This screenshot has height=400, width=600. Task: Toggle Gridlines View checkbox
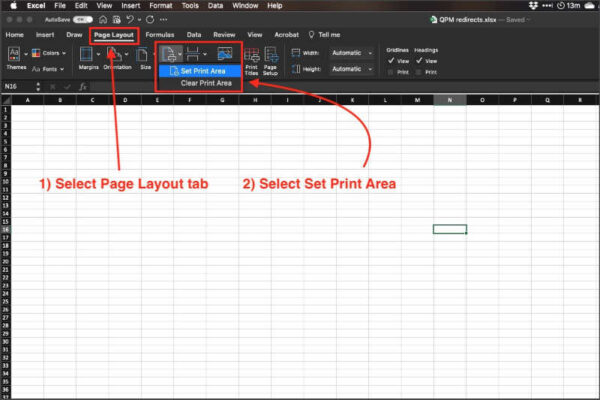(391, 60)
